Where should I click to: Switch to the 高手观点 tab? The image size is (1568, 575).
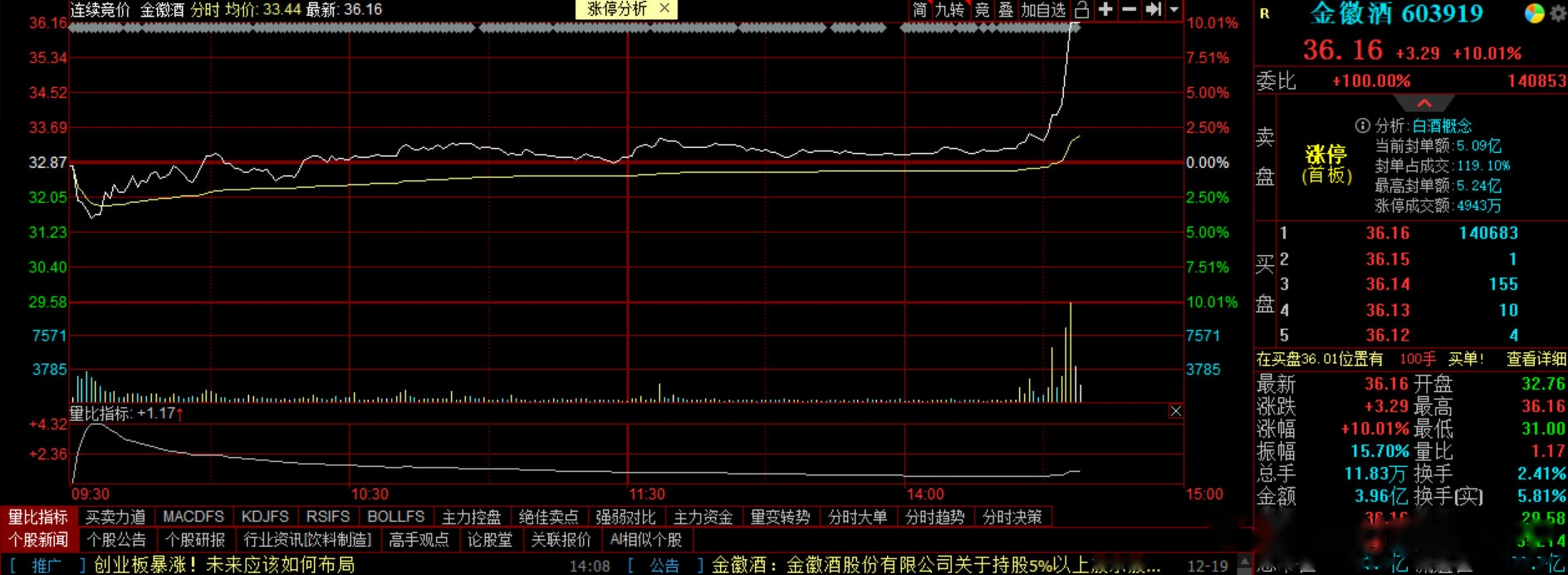point(419,540)
